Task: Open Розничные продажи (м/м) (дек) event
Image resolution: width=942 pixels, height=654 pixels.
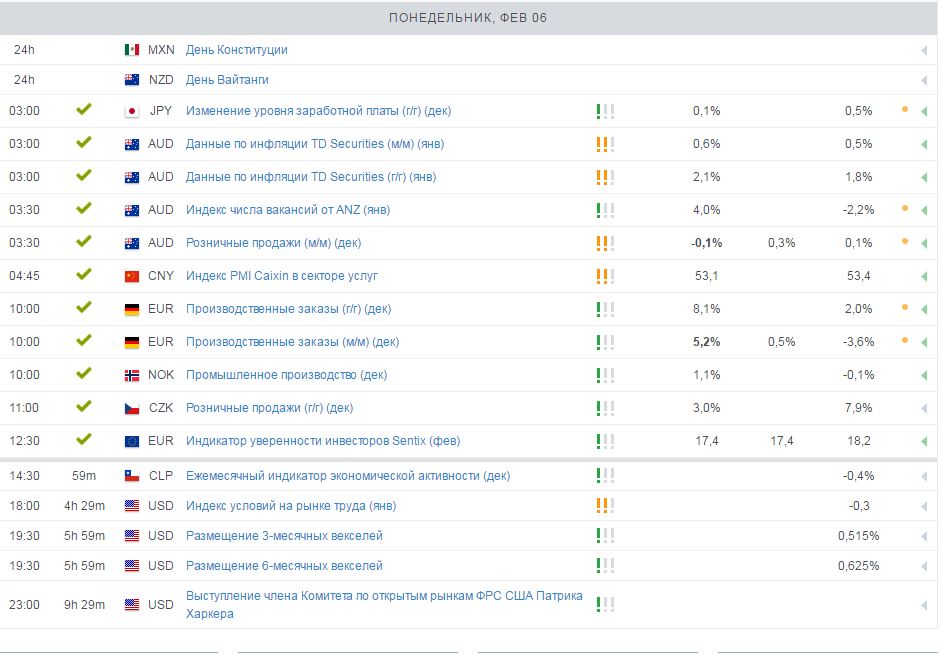Action: pyautogui.click(x=273, y=243)
